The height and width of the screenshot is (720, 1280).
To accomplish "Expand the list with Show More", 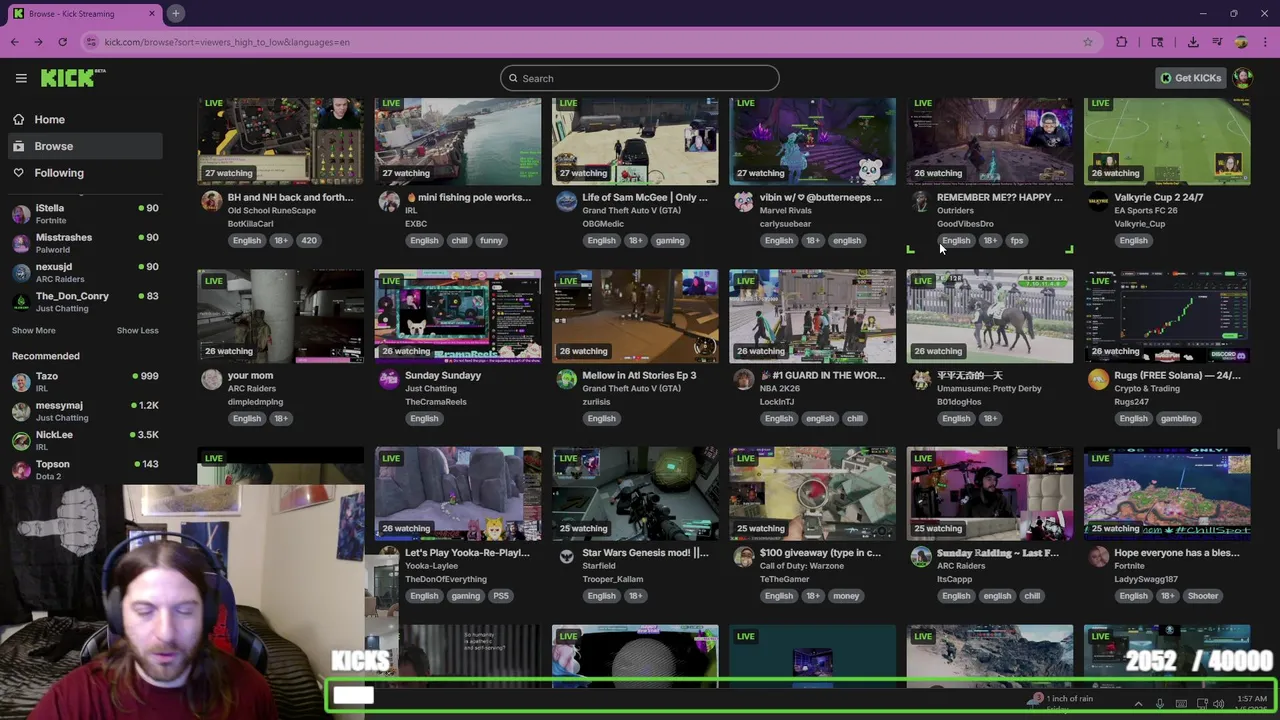I will (34, 331).
